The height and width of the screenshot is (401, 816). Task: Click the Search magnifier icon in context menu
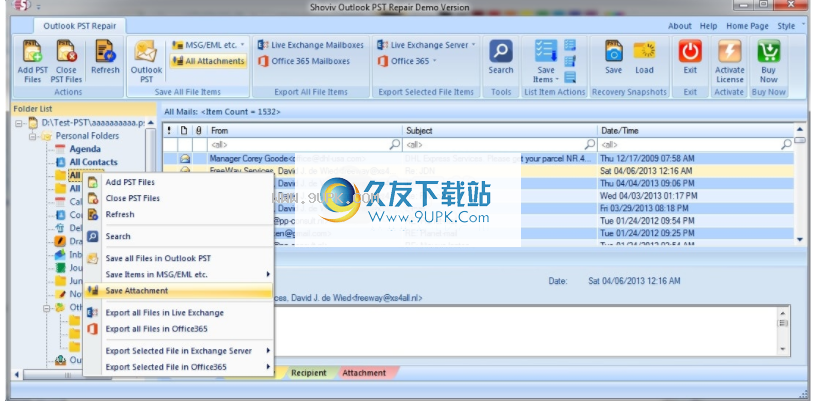coord(93,236)
